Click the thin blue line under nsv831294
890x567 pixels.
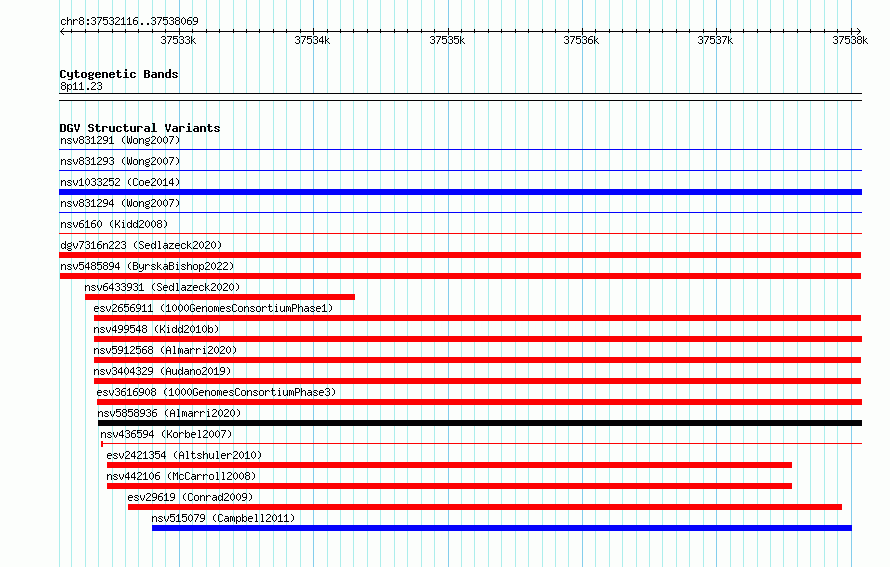tap(460, 213)
